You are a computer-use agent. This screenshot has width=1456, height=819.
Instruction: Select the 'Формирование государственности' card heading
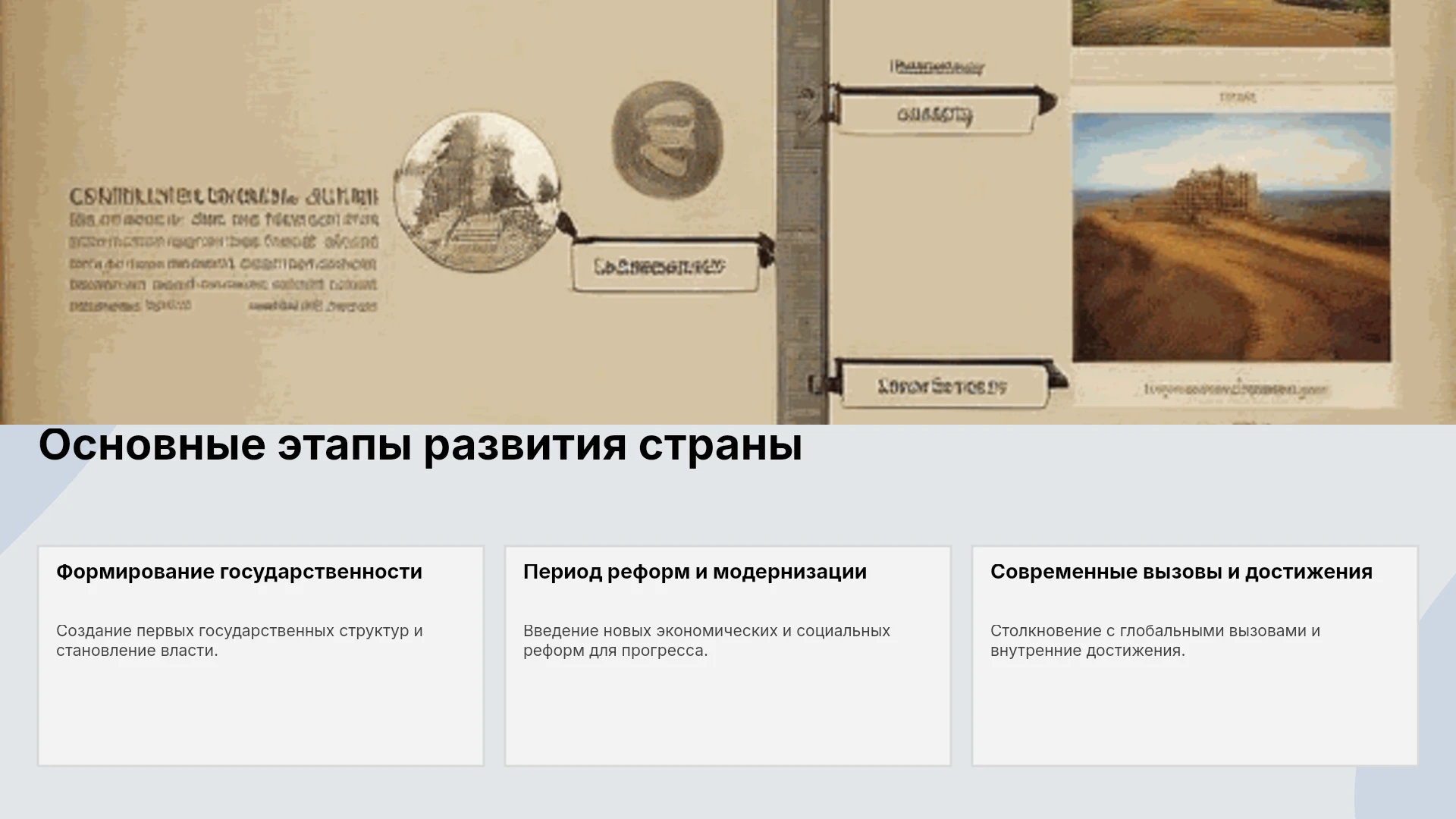239,572
